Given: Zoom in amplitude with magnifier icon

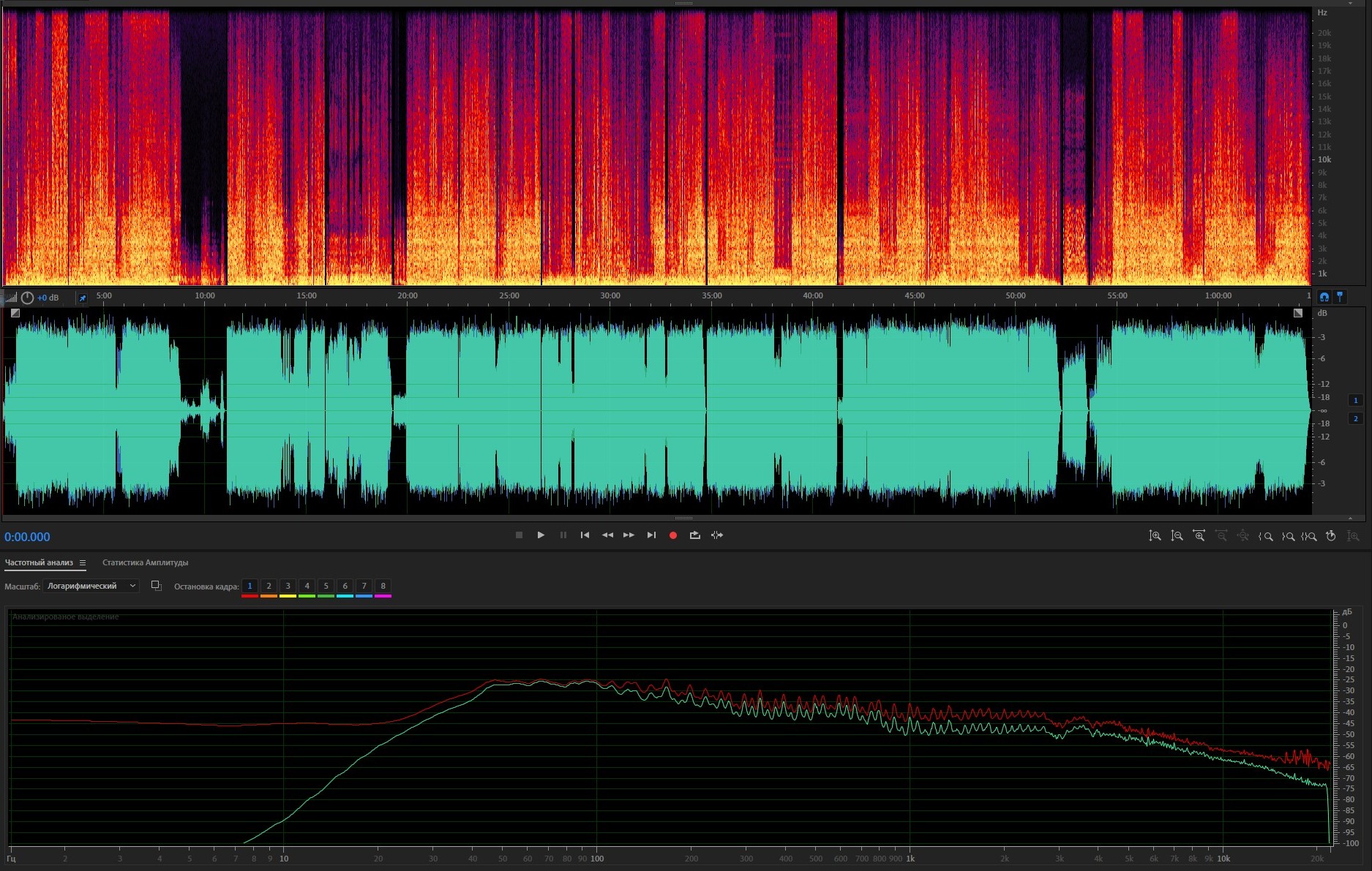Looking at the screenshot, I should click(1155, 536).
